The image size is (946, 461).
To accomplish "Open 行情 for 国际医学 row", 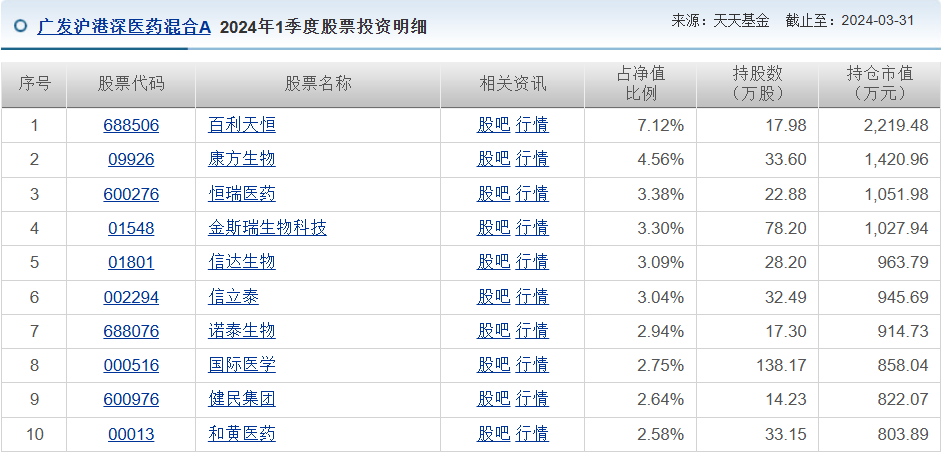I will [532, 365].
